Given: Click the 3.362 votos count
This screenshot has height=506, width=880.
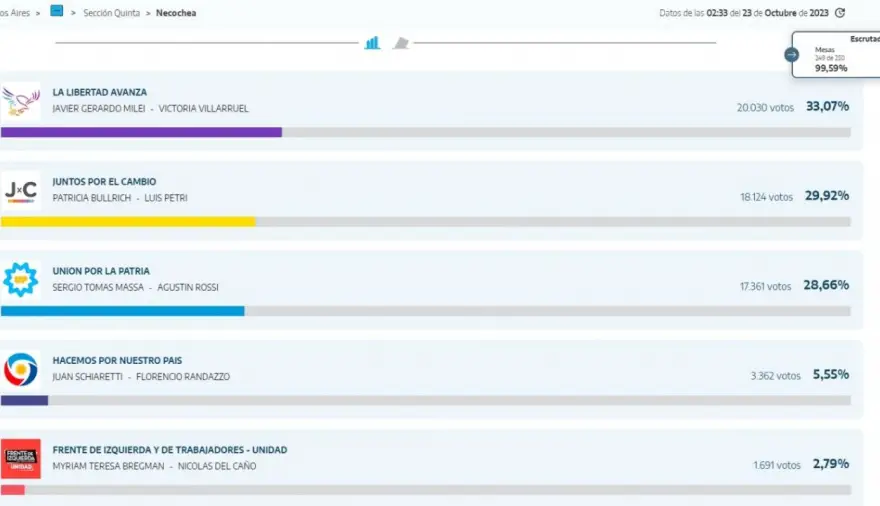Looking at the screenshot, I should [776, 376].
